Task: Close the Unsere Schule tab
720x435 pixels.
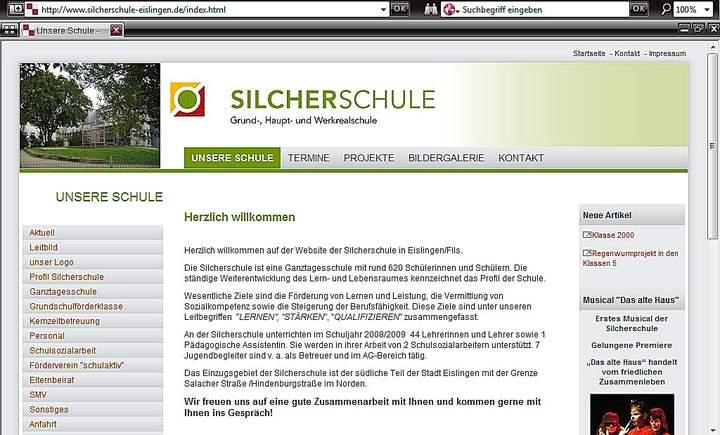Action: (x=116, y=30)
